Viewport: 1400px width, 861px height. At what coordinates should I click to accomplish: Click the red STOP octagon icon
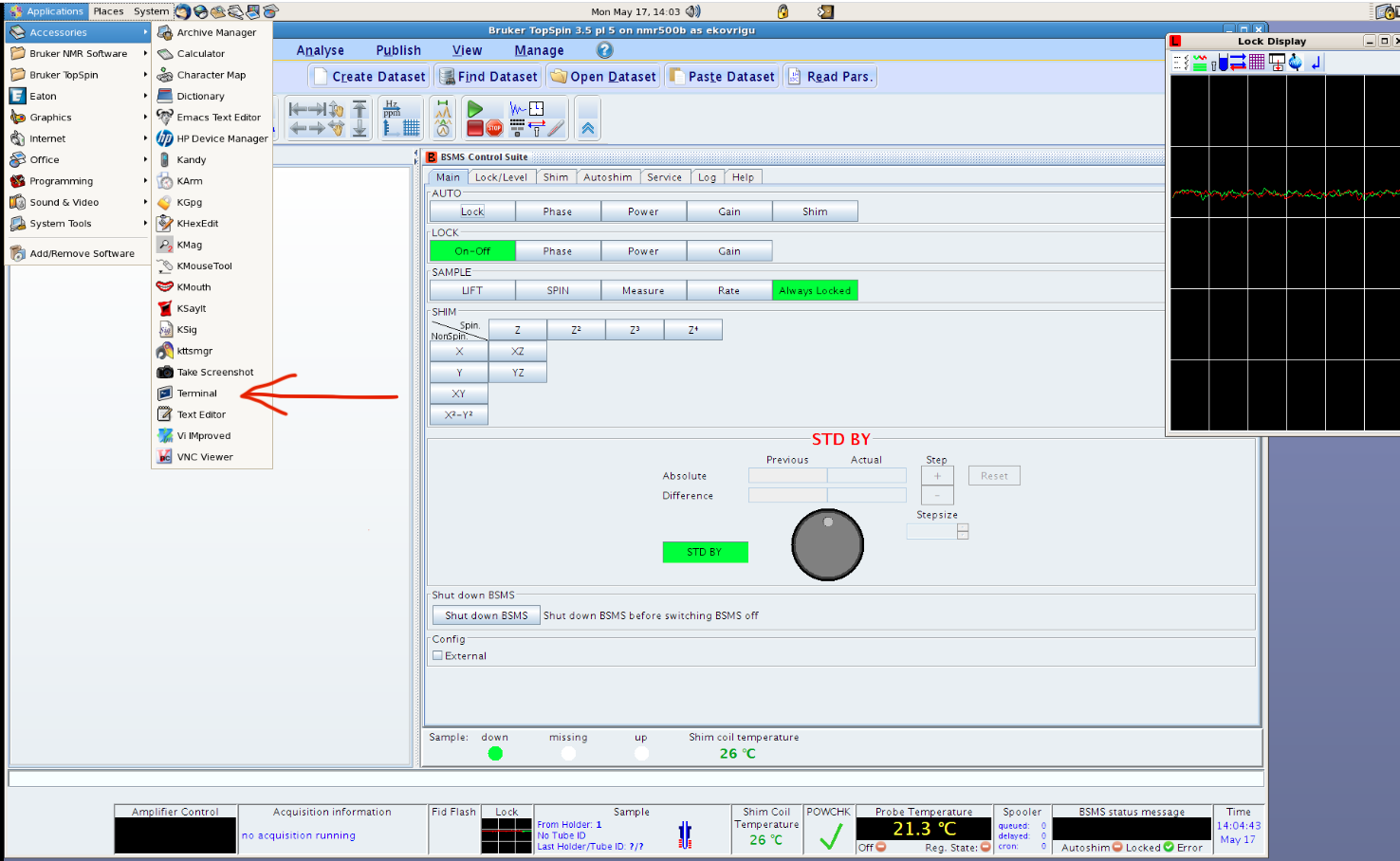point(494,128)
